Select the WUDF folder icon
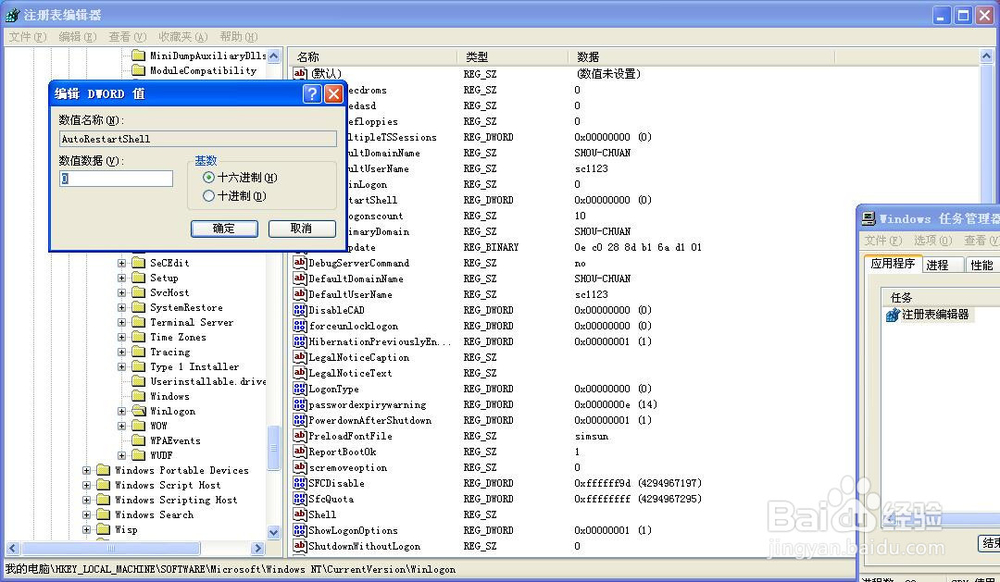This screenshot has height=582, width=1000. 138,455
